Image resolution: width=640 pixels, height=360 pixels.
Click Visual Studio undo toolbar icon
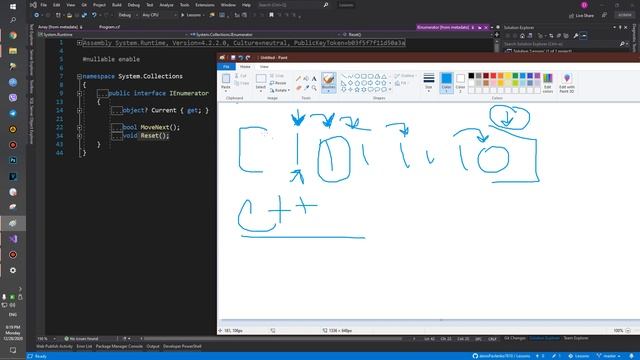point(94,15)
